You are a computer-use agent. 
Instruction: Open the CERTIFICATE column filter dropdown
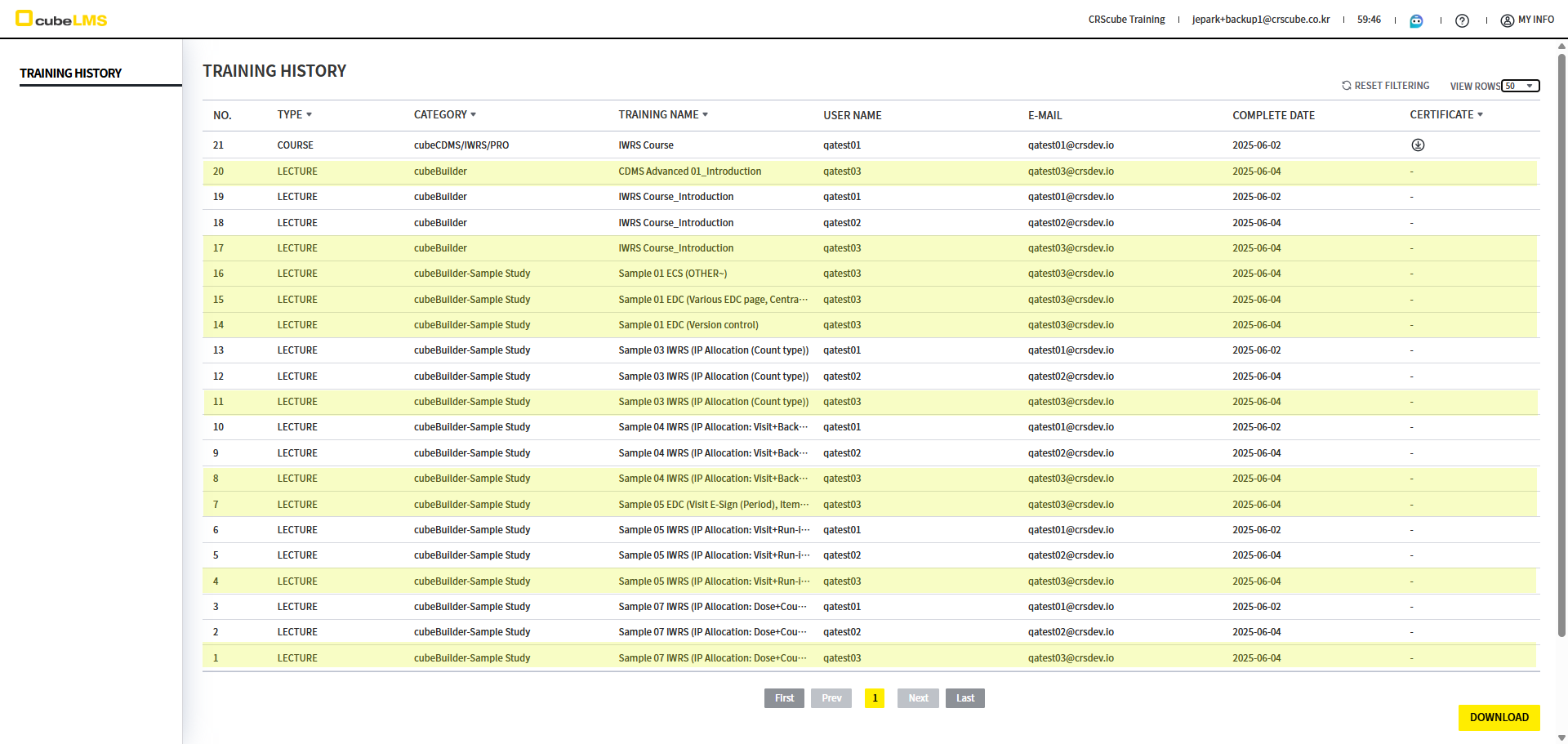pyautogui.click(x=1480, y=115)
